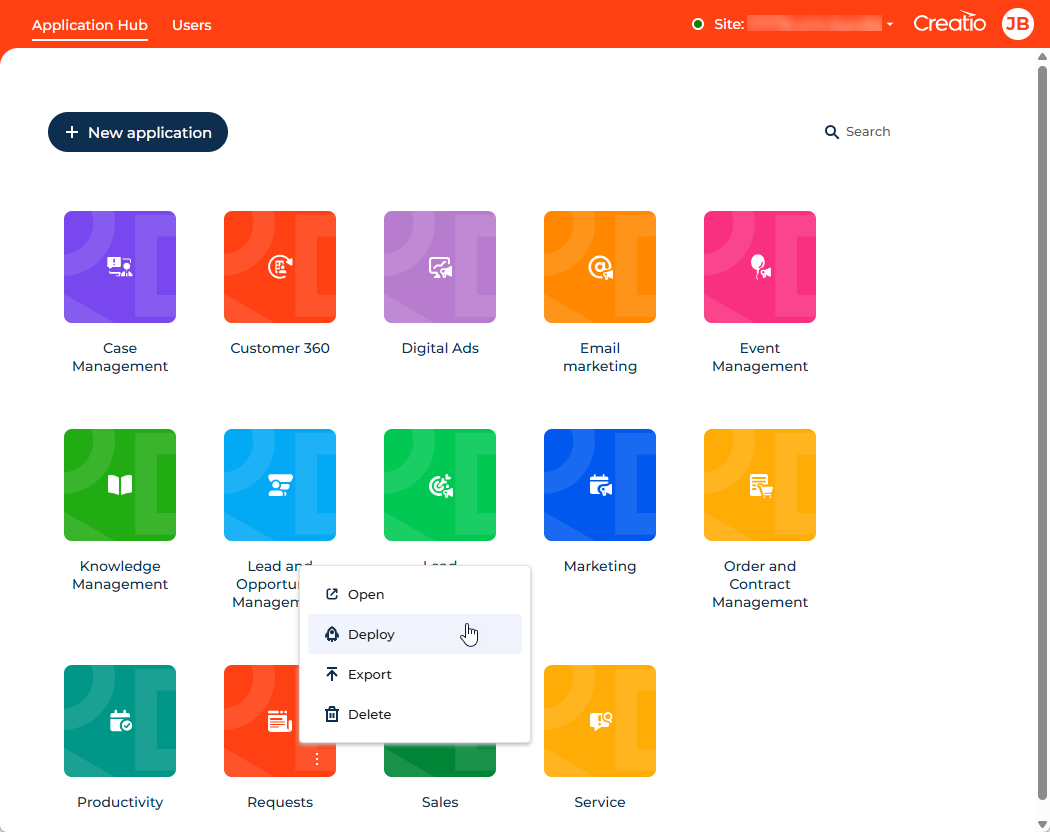
Task: Choose Export from the context menu
Action: [x=415, y=675]
